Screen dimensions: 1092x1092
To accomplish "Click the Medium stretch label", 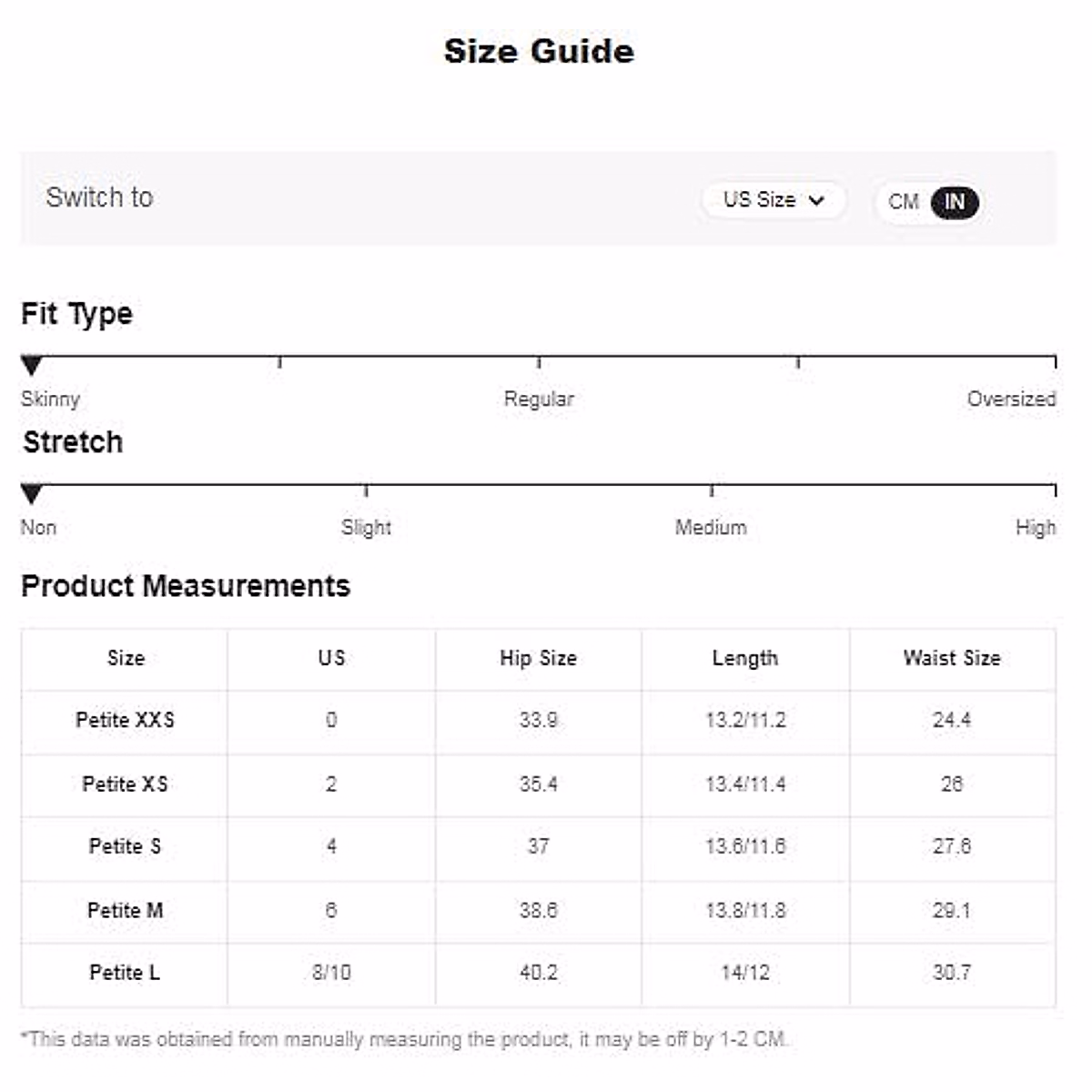I will pos(711,527).
